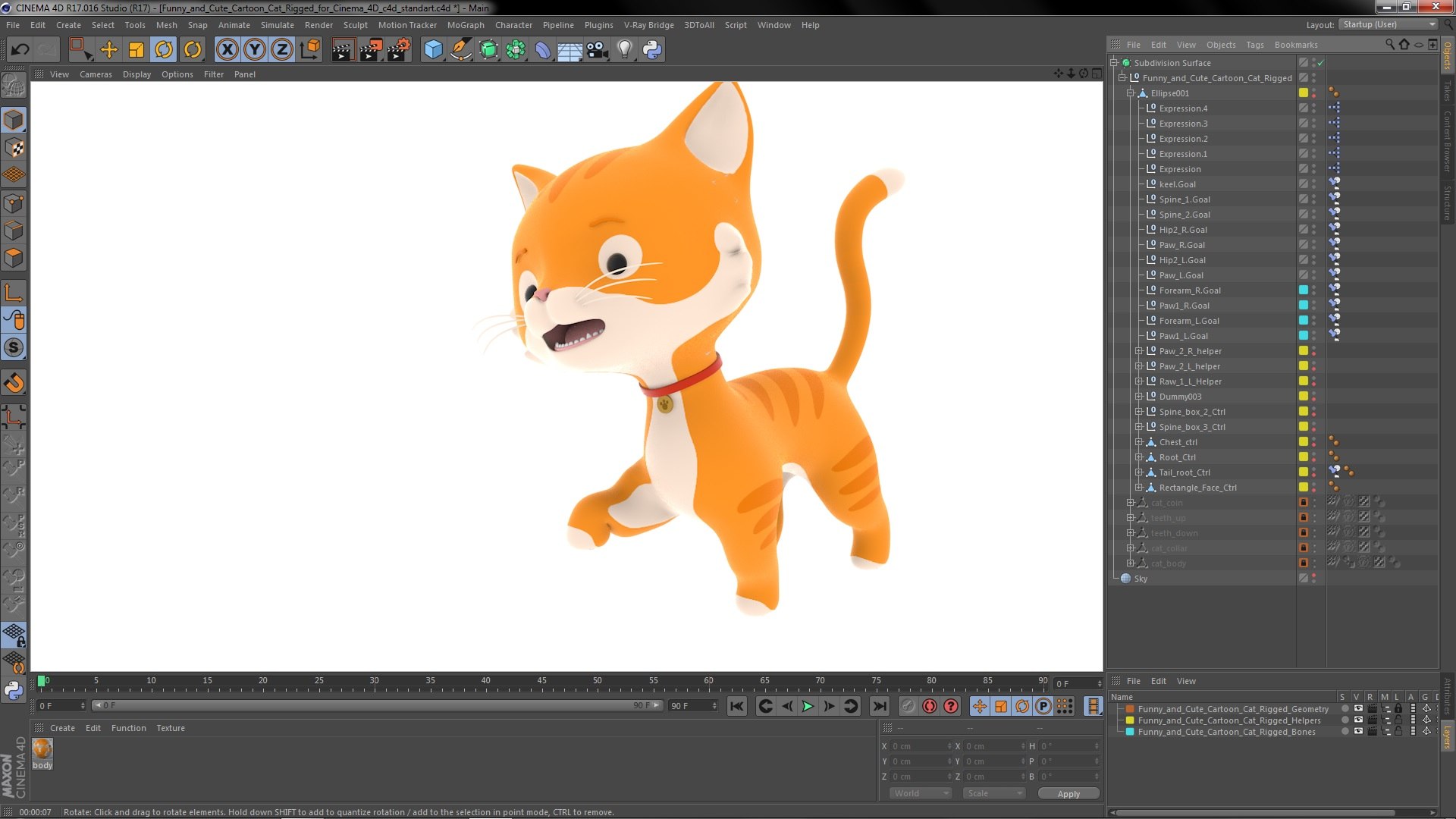This screenshot has width=1456, height=819.
Task: Toggle Z-axis lock icon
Action: (282, 50)
